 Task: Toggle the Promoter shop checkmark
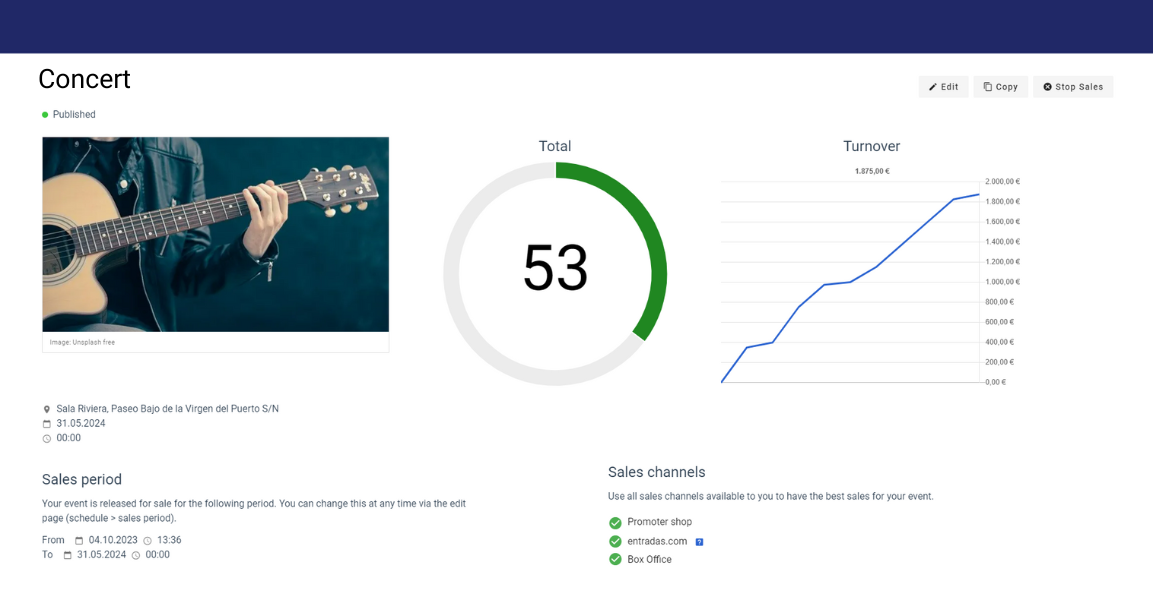pyautogui.click(x=615, y=523)
